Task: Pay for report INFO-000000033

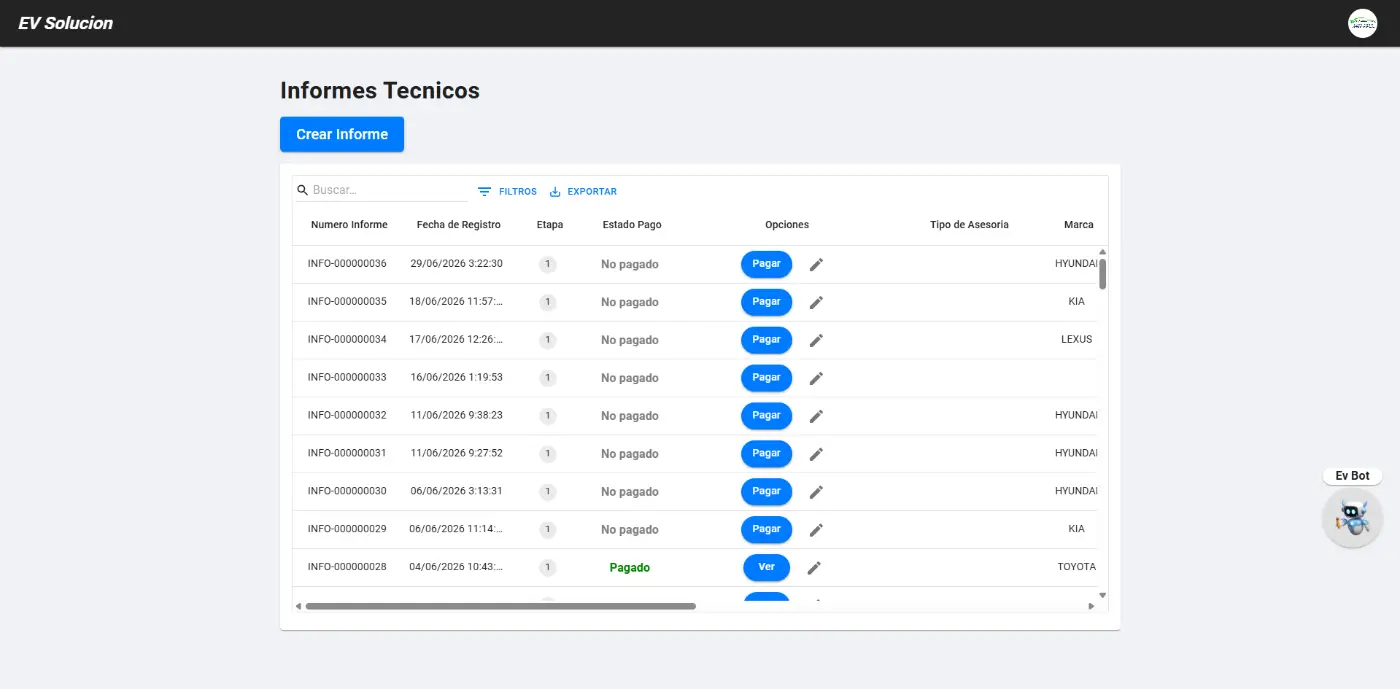Action: coord(766,378)
